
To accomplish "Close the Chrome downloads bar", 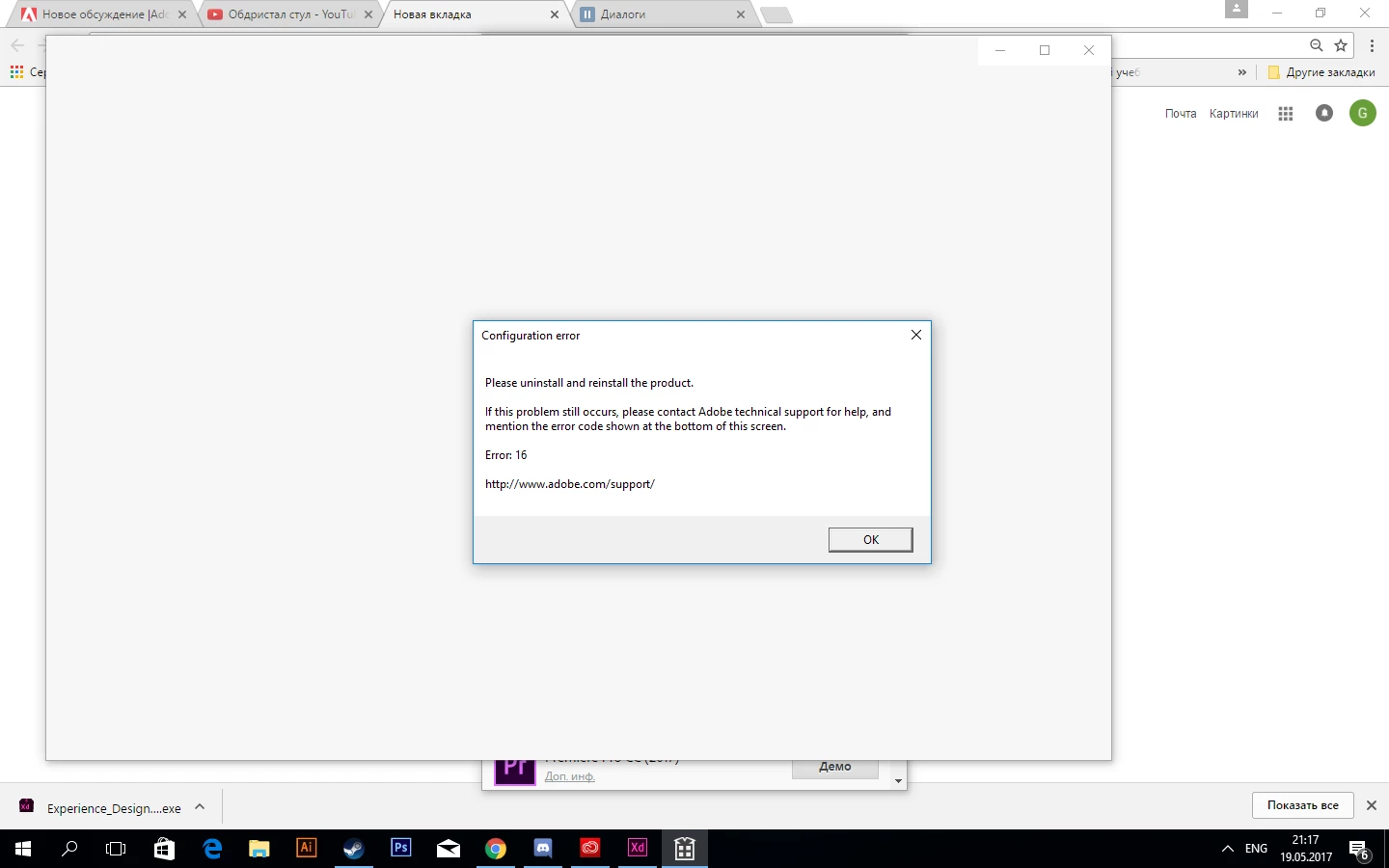I will click(1372, 805).
